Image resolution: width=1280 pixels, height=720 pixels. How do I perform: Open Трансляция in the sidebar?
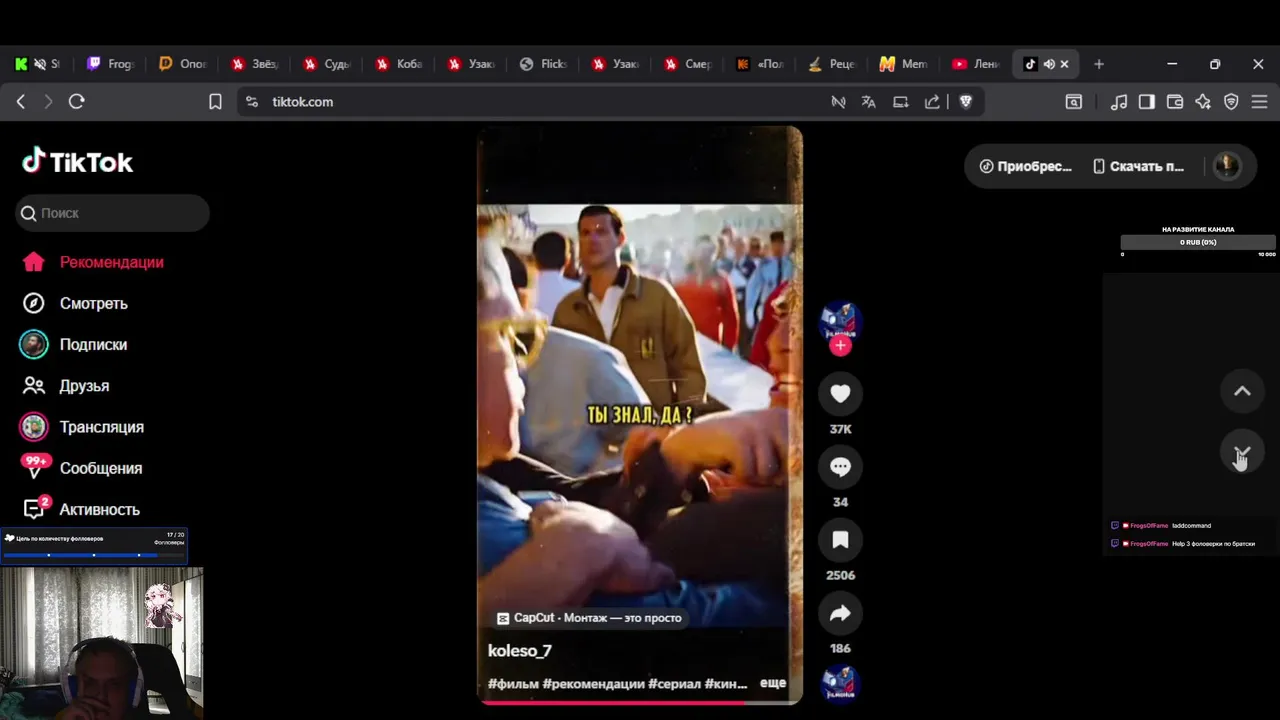point(82,427)
